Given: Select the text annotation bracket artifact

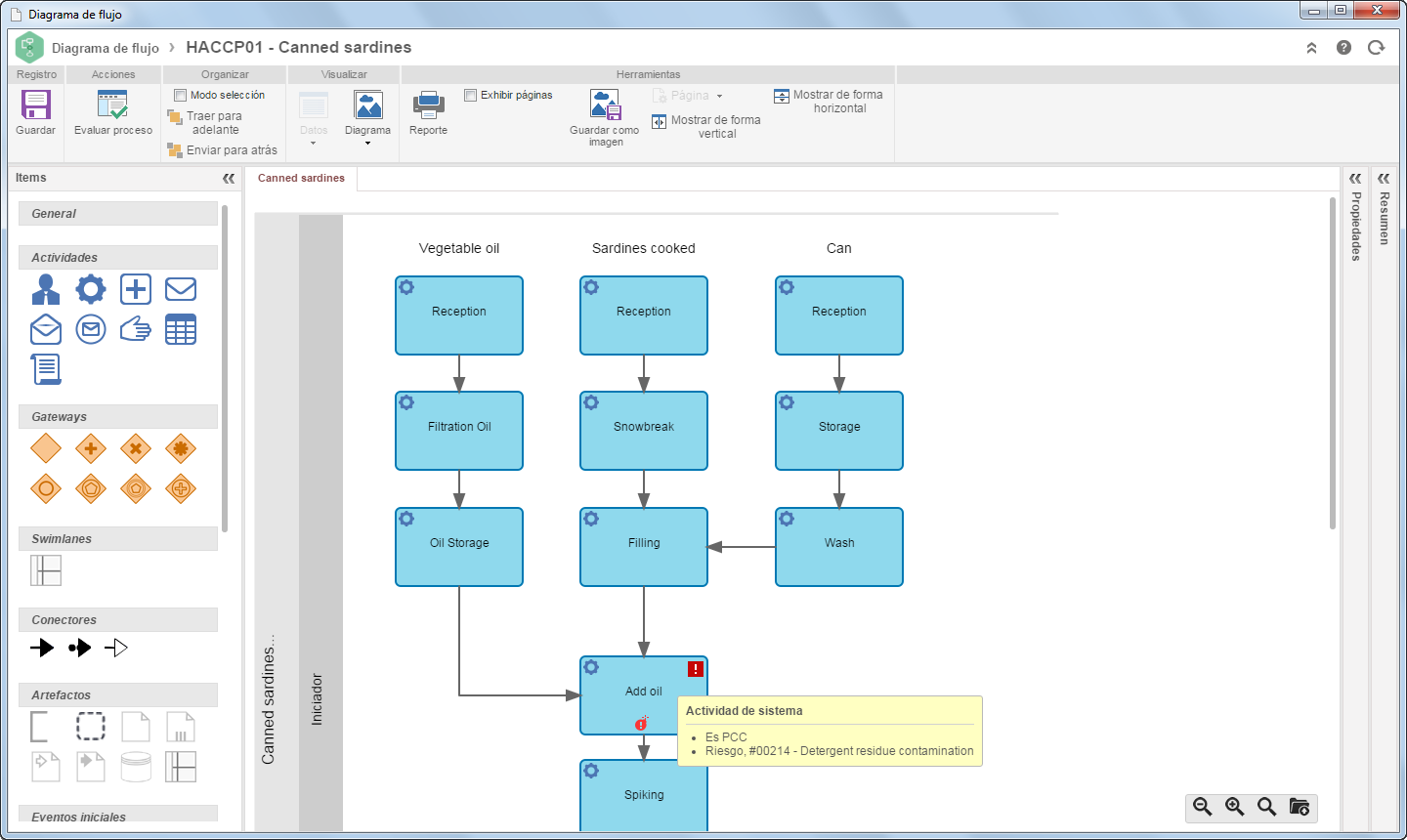Looking at the screenshot, I should pyautogui.click(x=39, y=727).
